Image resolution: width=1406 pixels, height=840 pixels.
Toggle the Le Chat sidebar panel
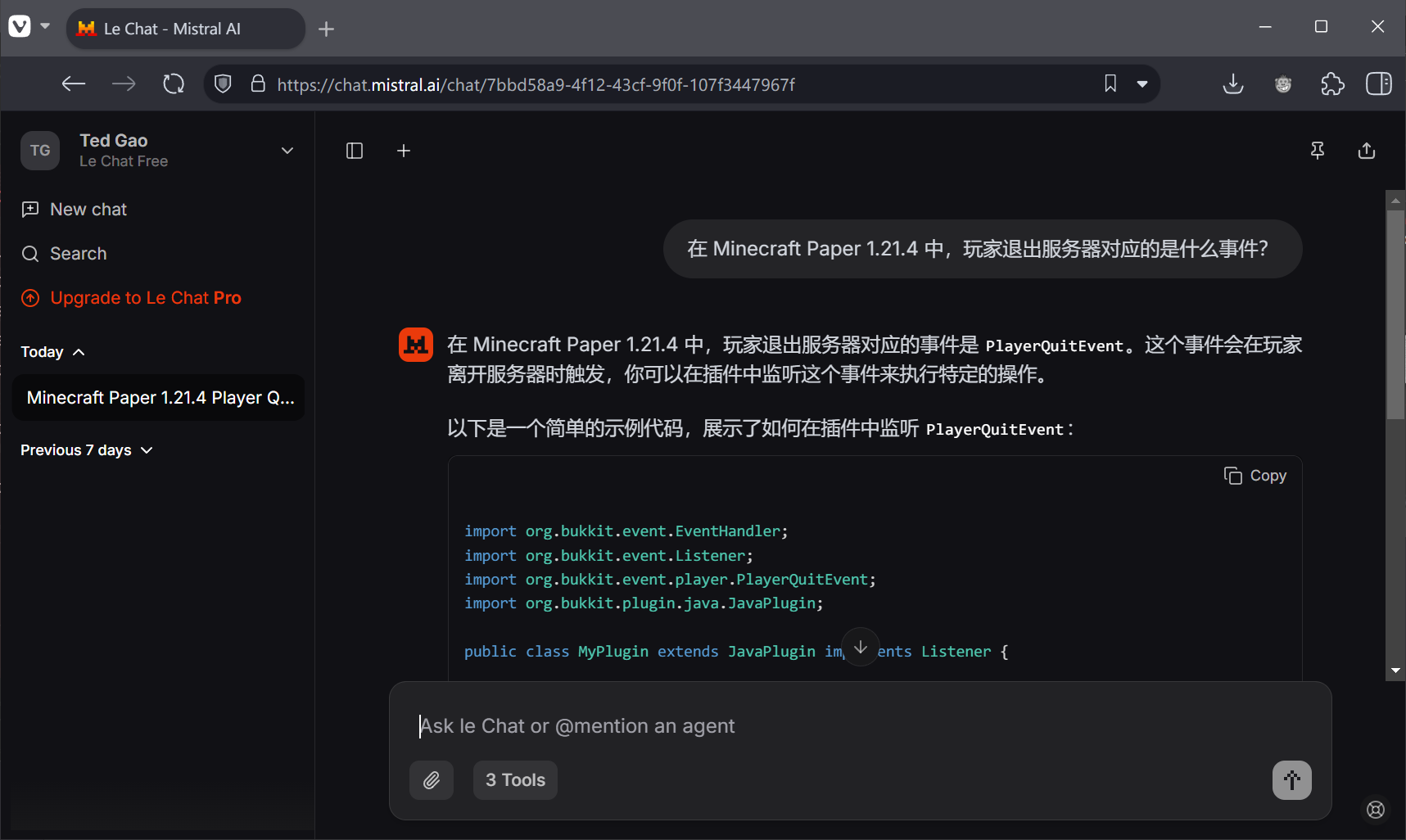[355, 151]
